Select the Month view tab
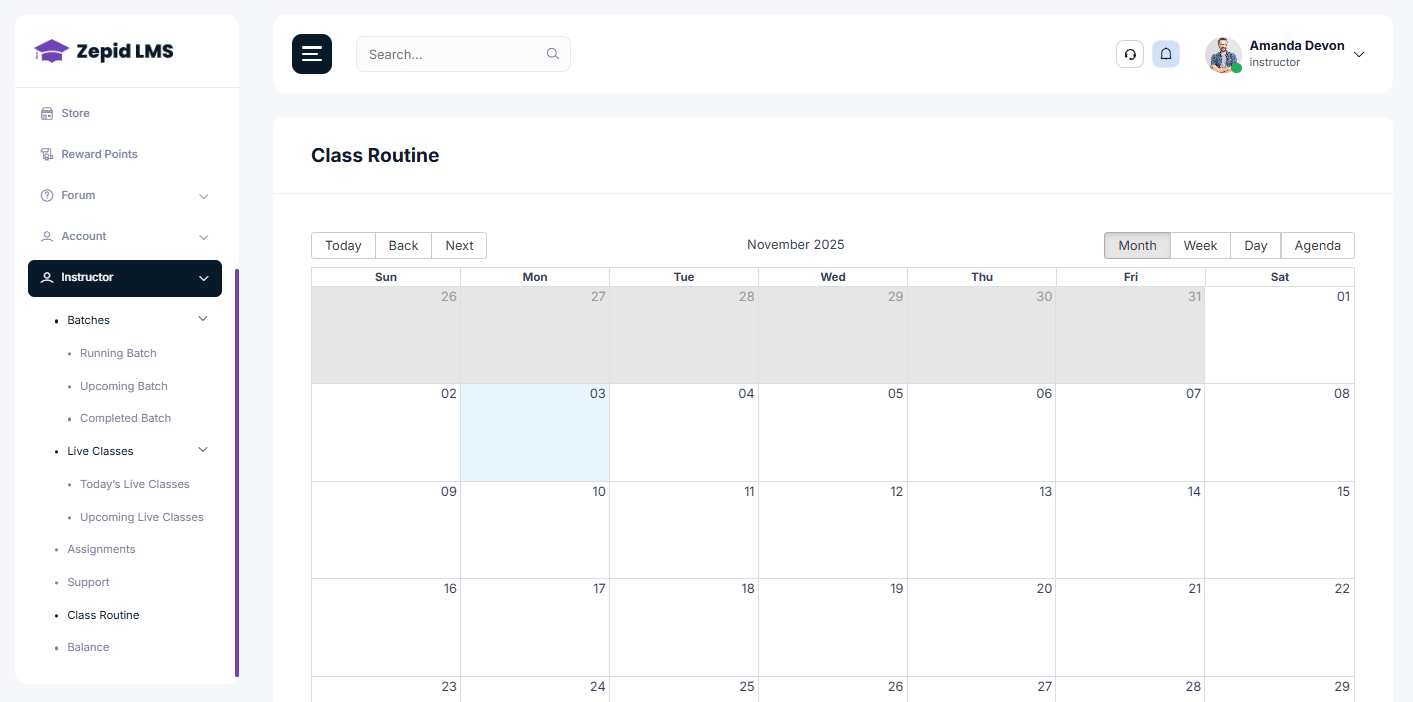Viewport: 1413px width, 702px height. click(1137, 245)
